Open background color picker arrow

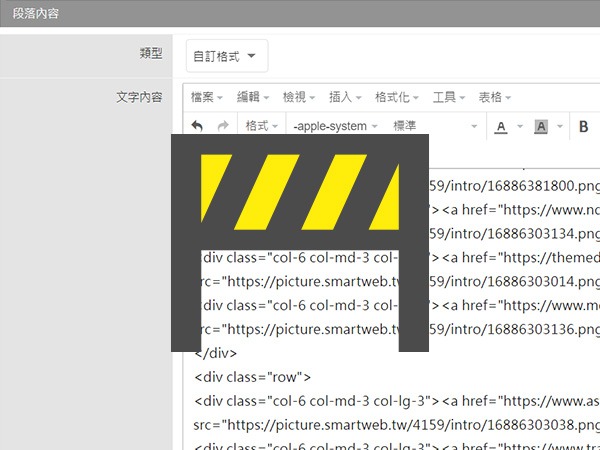pos(559,126)
